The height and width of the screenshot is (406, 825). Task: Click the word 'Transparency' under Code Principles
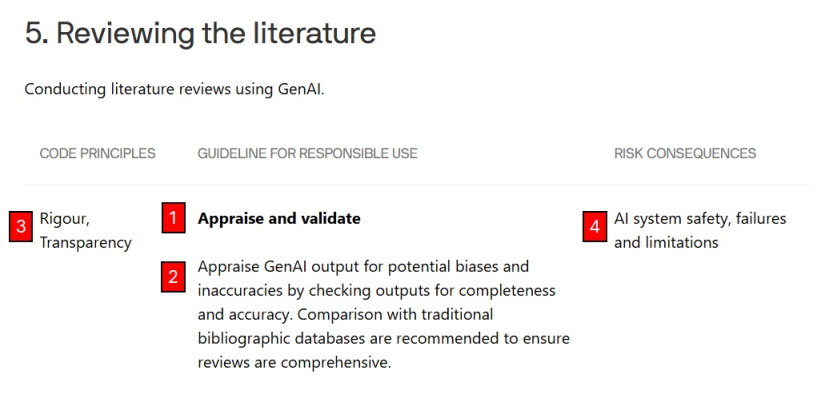86,243
